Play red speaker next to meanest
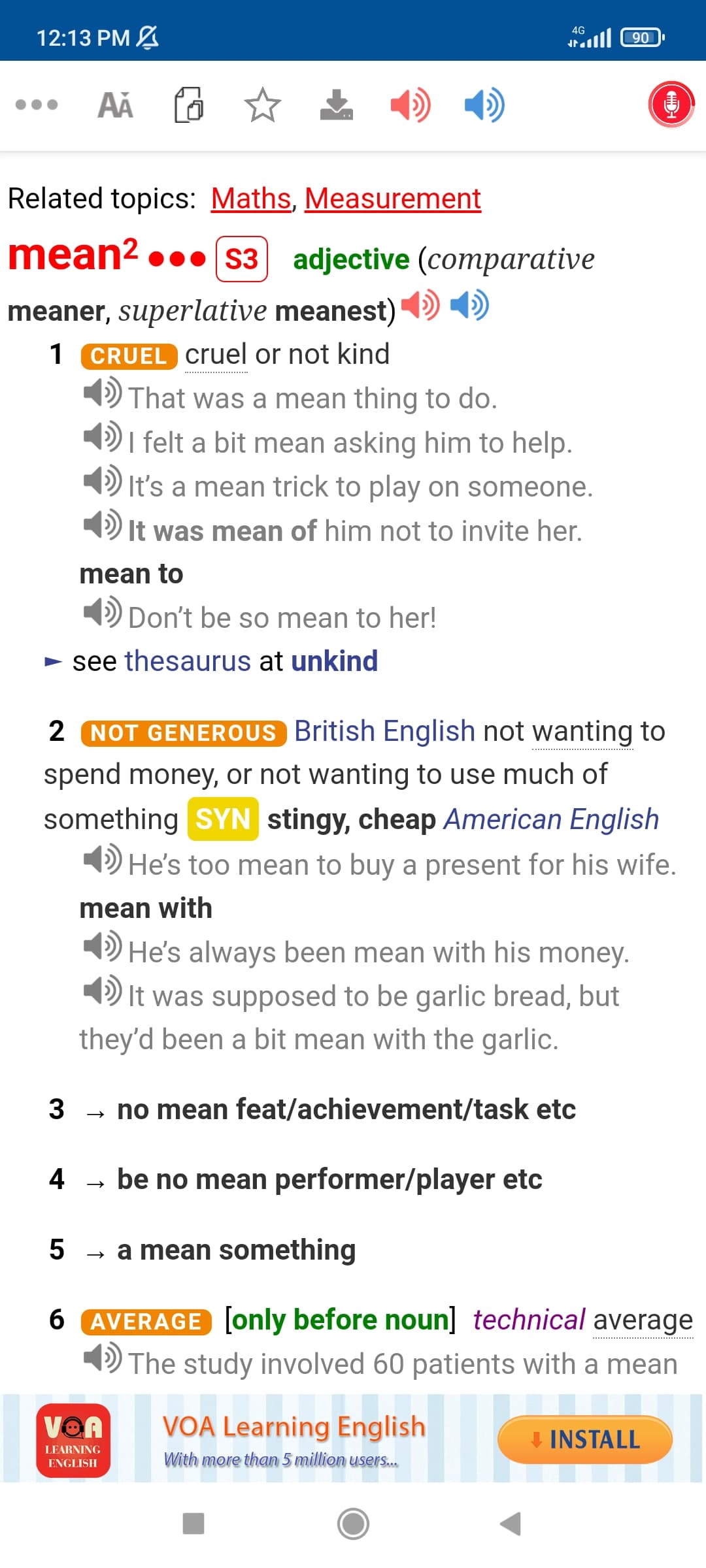The height and width of the screenshot is (1568, 706). click(x=420, y=305)
